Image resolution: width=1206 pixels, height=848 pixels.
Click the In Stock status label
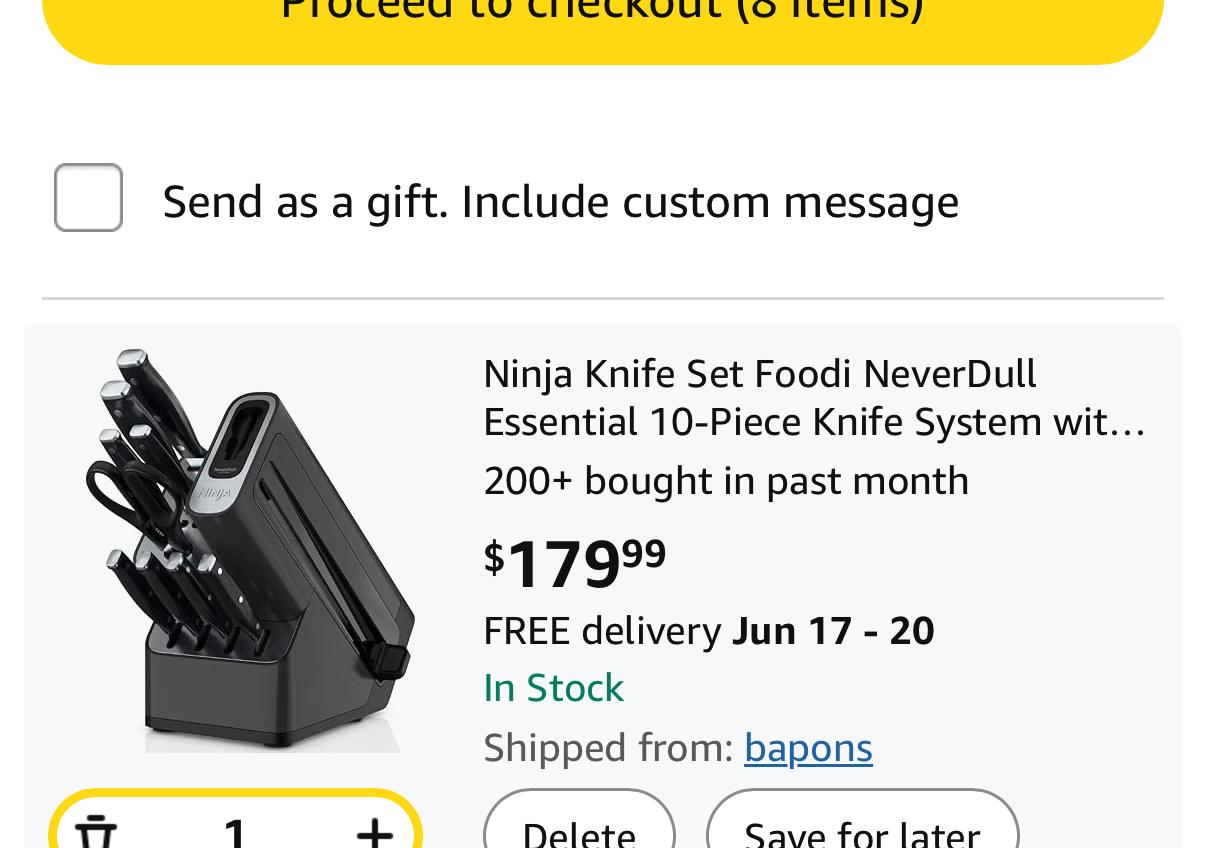coord(553,688)
